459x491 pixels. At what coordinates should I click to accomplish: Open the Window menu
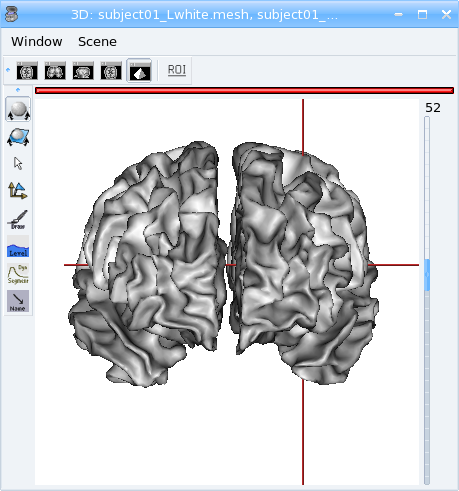coord(37,42)
